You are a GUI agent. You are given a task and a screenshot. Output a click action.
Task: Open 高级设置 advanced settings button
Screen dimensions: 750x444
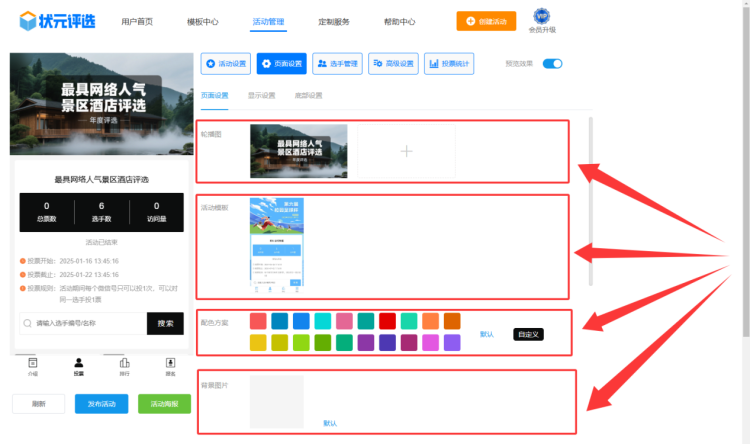click(393, 64)
